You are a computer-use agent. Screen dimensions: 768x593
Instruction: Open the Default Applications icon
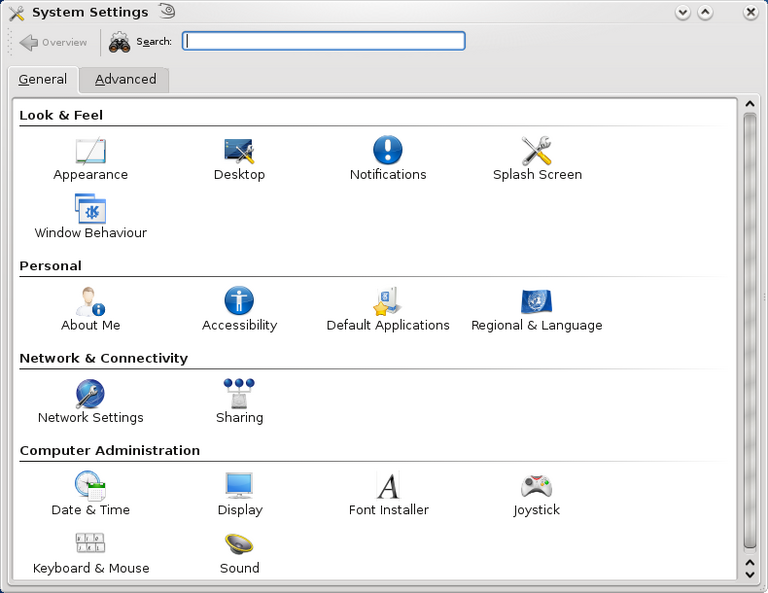(x=388, y=301)
